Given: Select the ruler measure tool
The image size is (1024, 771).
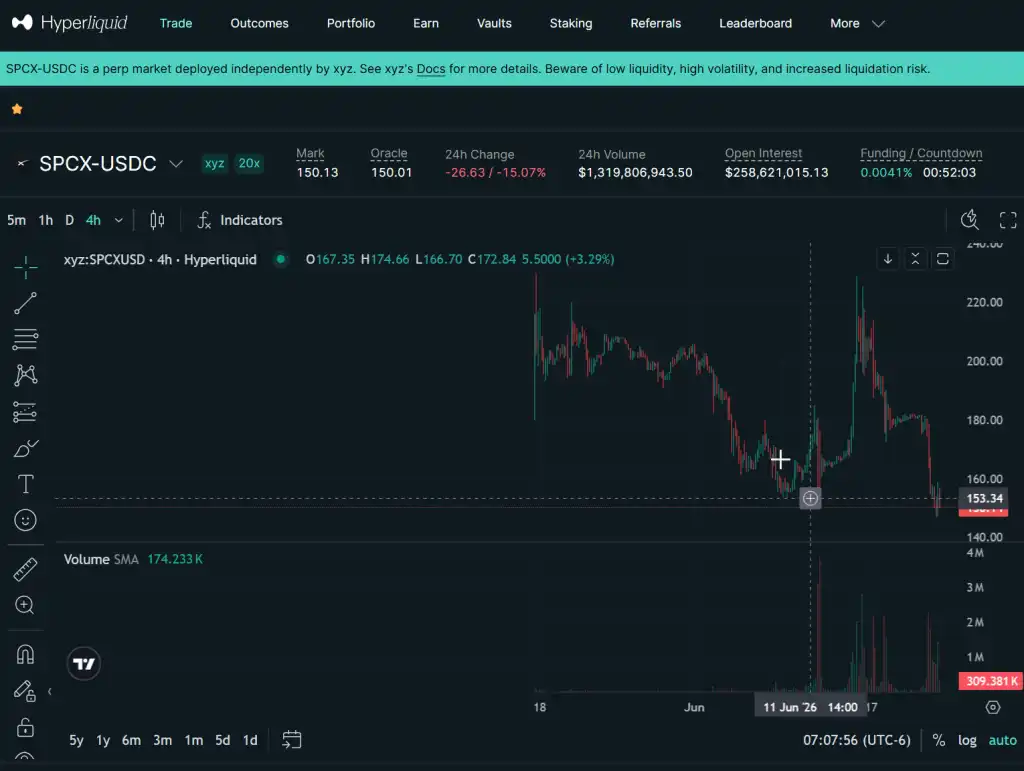Looking at the screenshot, I should click(25, 569).
